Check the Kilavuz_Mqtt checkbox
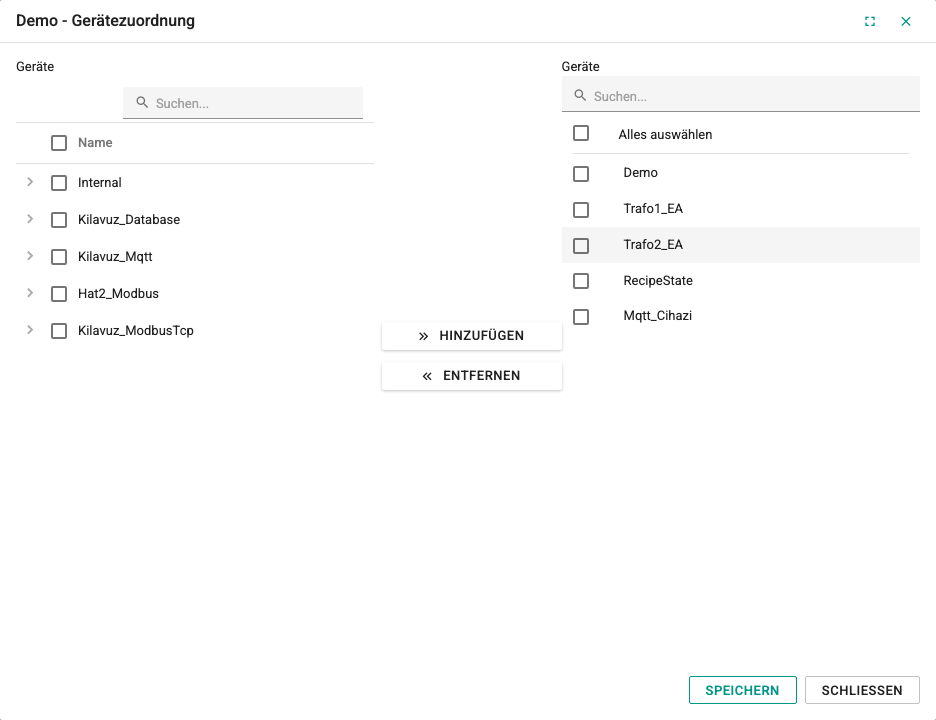The height and width of the screenshot is (720, 936). click(x=59, y=257)
